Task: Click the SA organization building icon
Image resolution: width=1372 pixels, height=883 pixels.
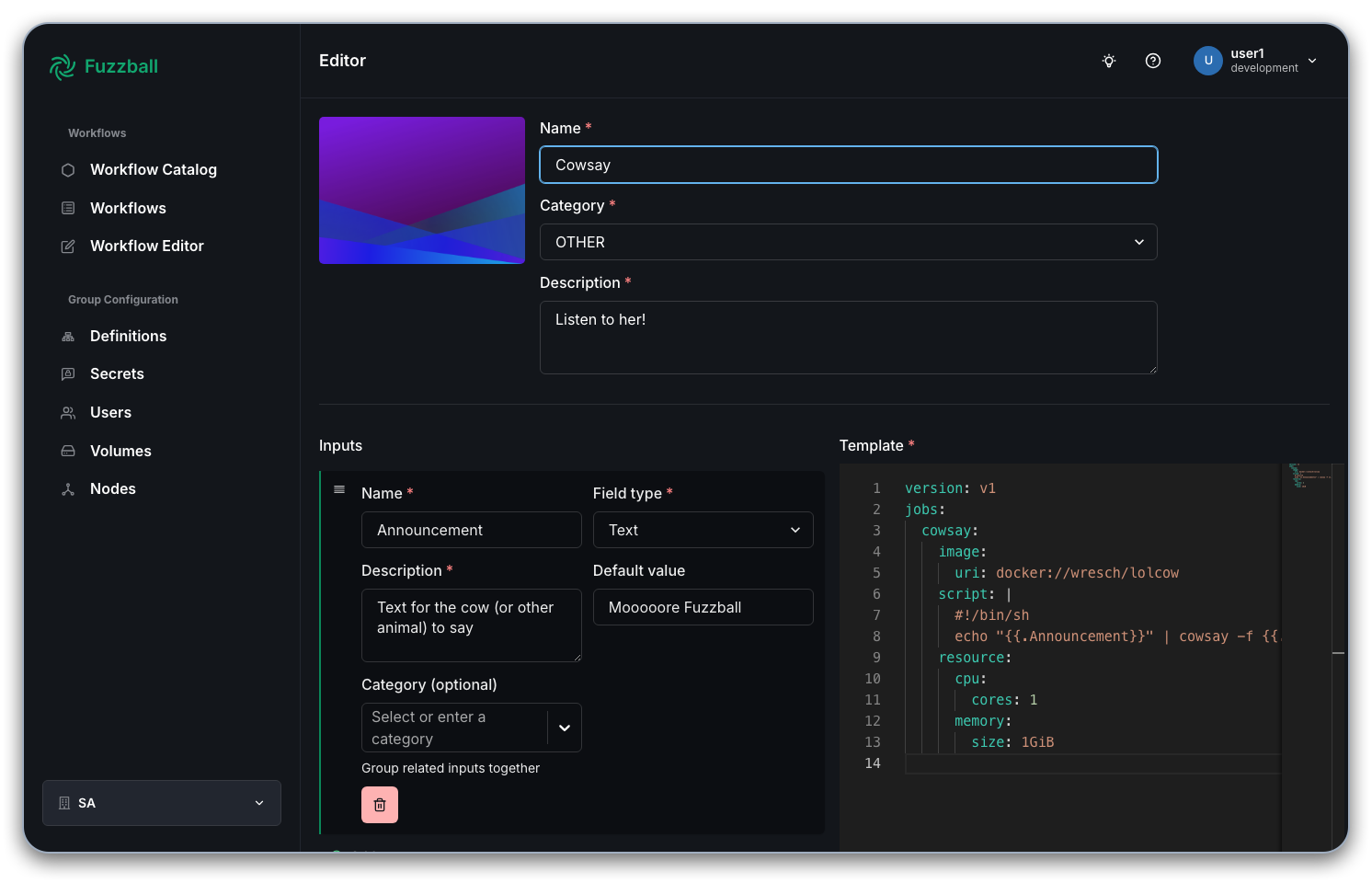Action: 64,803
